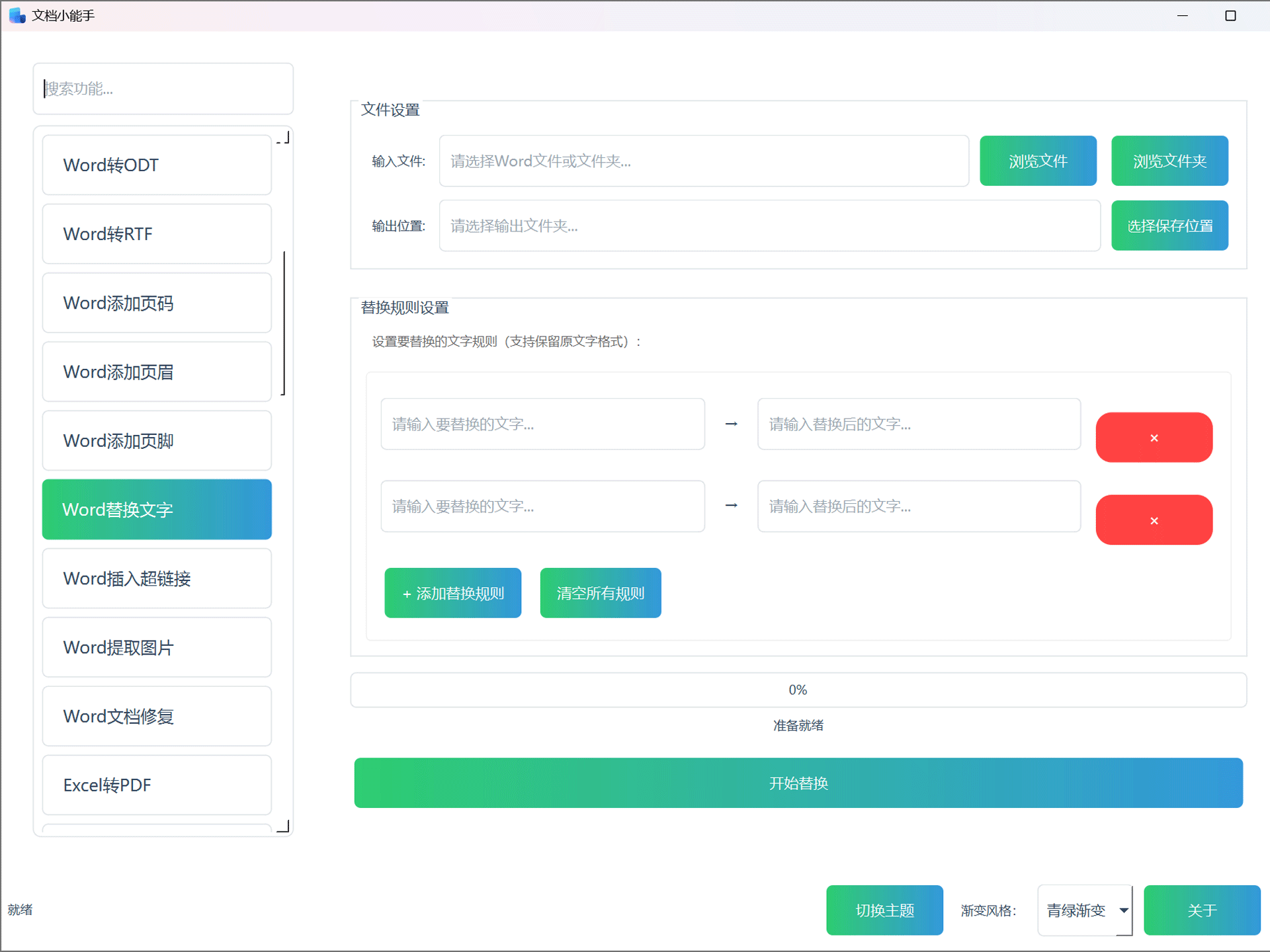1270x952 pixels.
Task: Select Word转ODT in the sidebar
Action: 157,165
